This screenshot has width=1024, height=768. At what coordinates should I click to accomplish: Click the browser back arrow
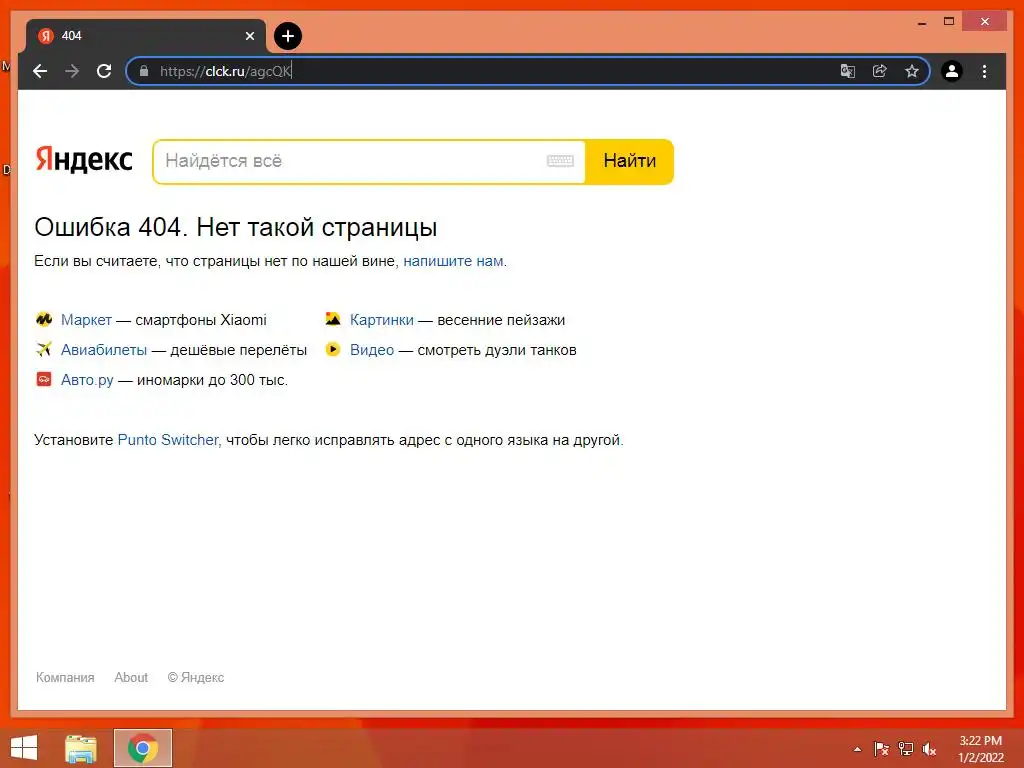pyautogui.click(x=40, y=71)
